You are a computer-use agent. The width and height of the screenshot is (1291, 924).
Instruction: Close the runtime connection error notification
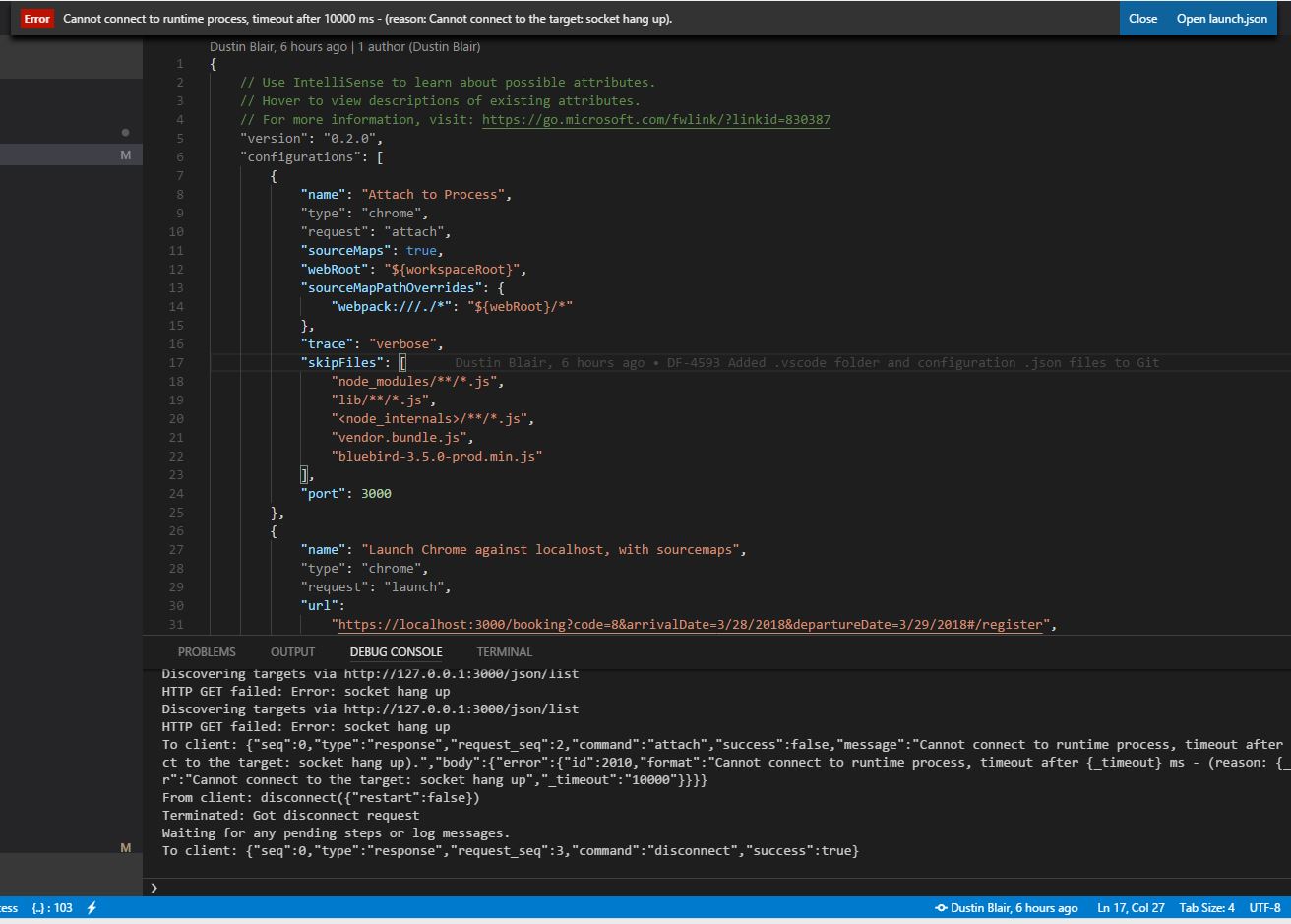pos(1142,18)
